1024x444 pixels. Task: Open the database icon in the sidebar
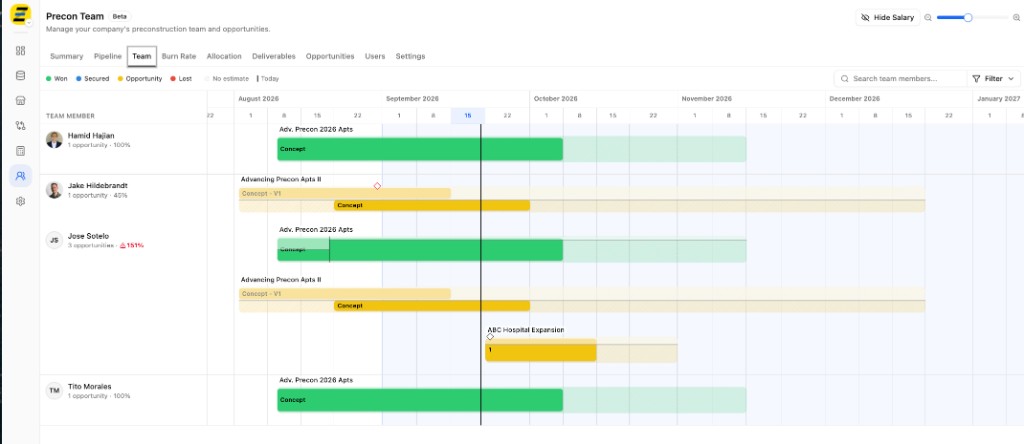click(x=20, y=76)
